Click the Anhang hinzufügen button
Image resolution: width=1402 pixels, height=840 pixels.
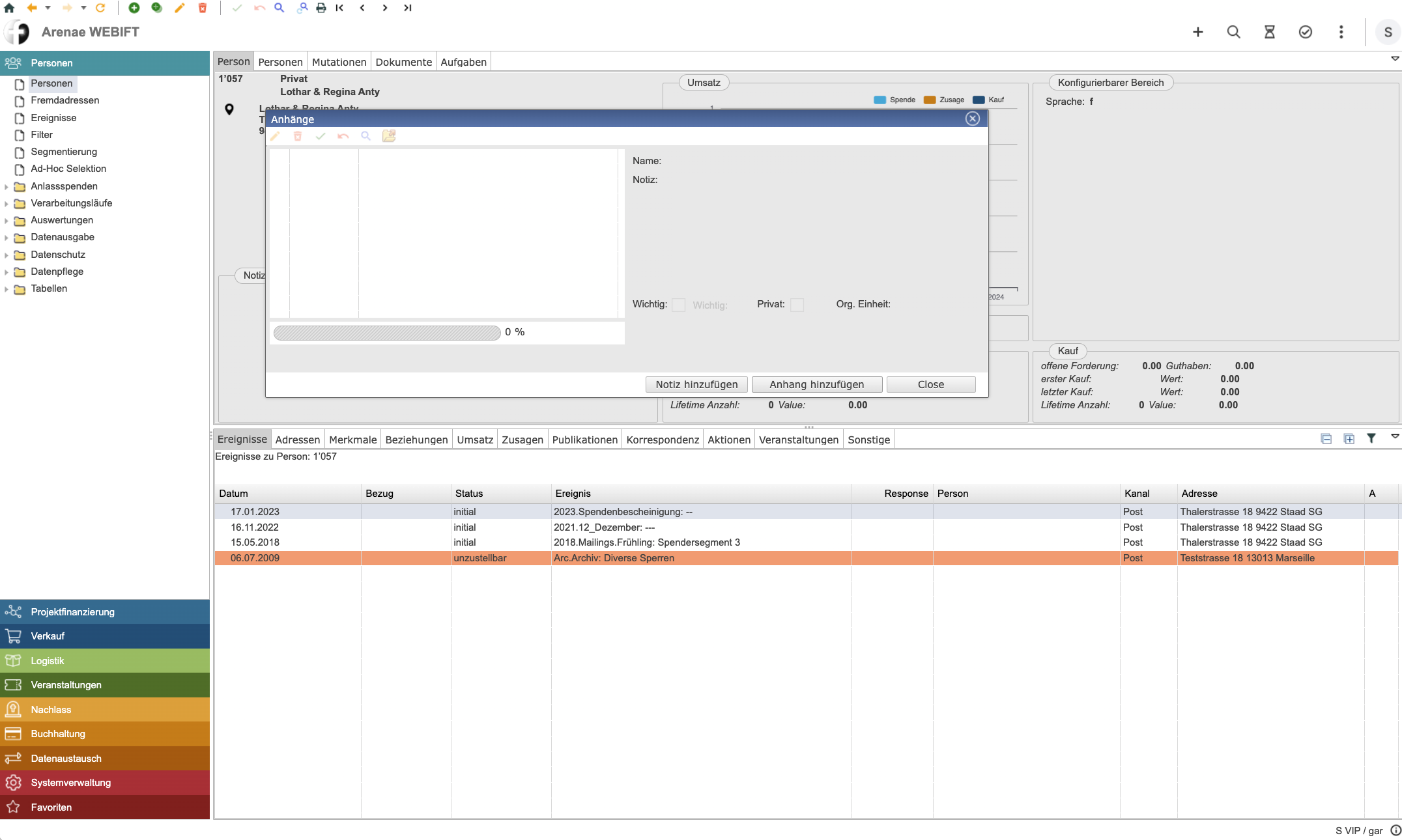click(x=816, y=384)
